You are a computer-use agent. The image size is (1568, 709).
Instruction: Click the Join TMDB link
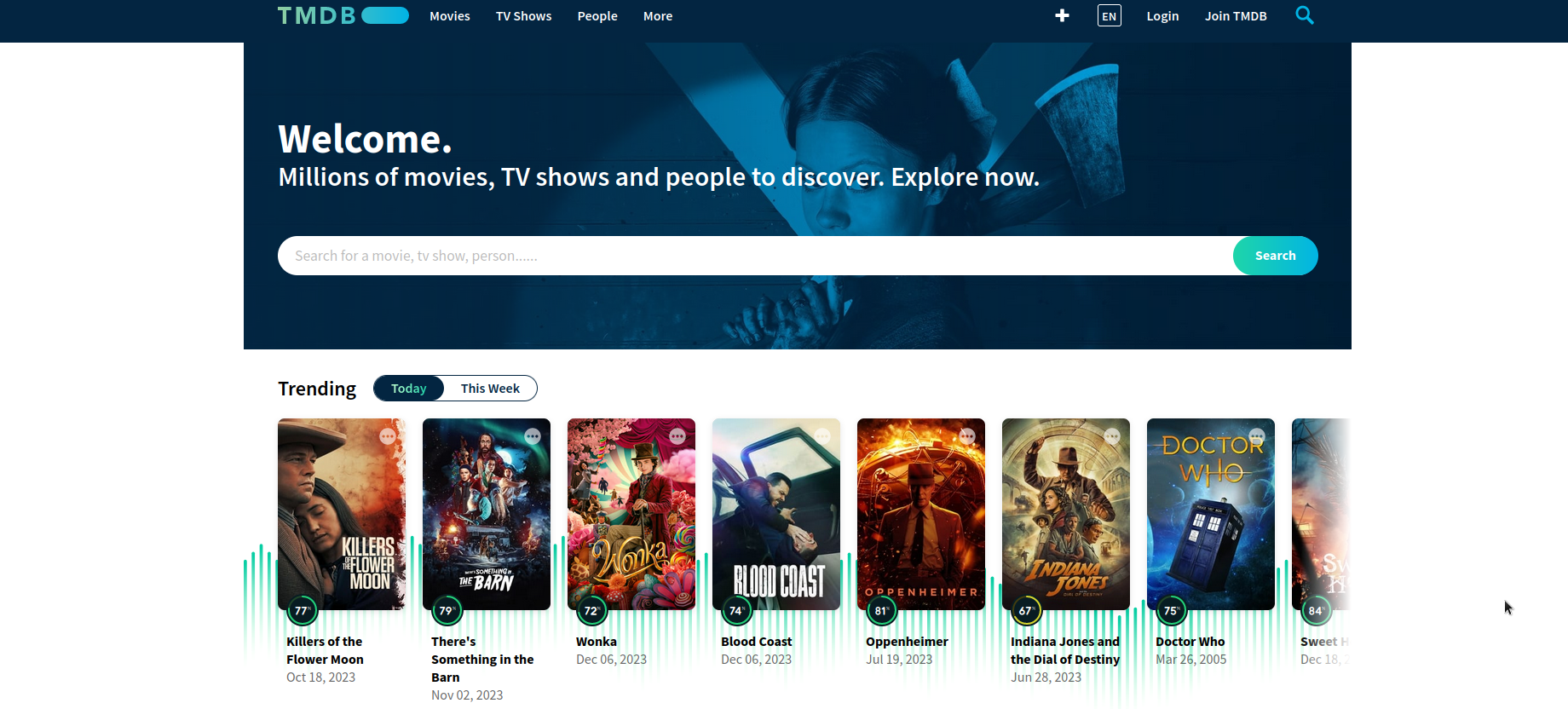[1236, 16]
